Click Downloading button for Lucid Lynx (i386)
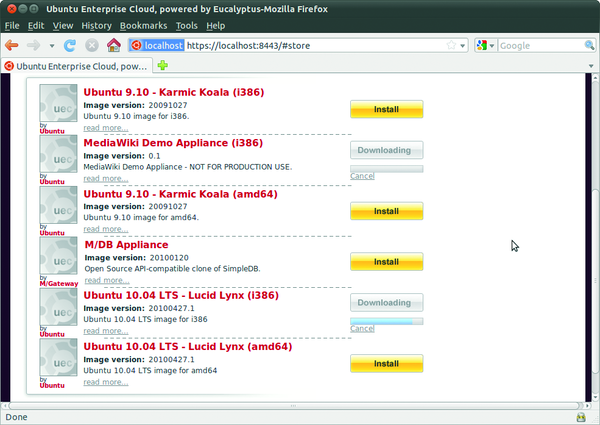The height and width of the screenshot is (425, 600). coord(386,303)
